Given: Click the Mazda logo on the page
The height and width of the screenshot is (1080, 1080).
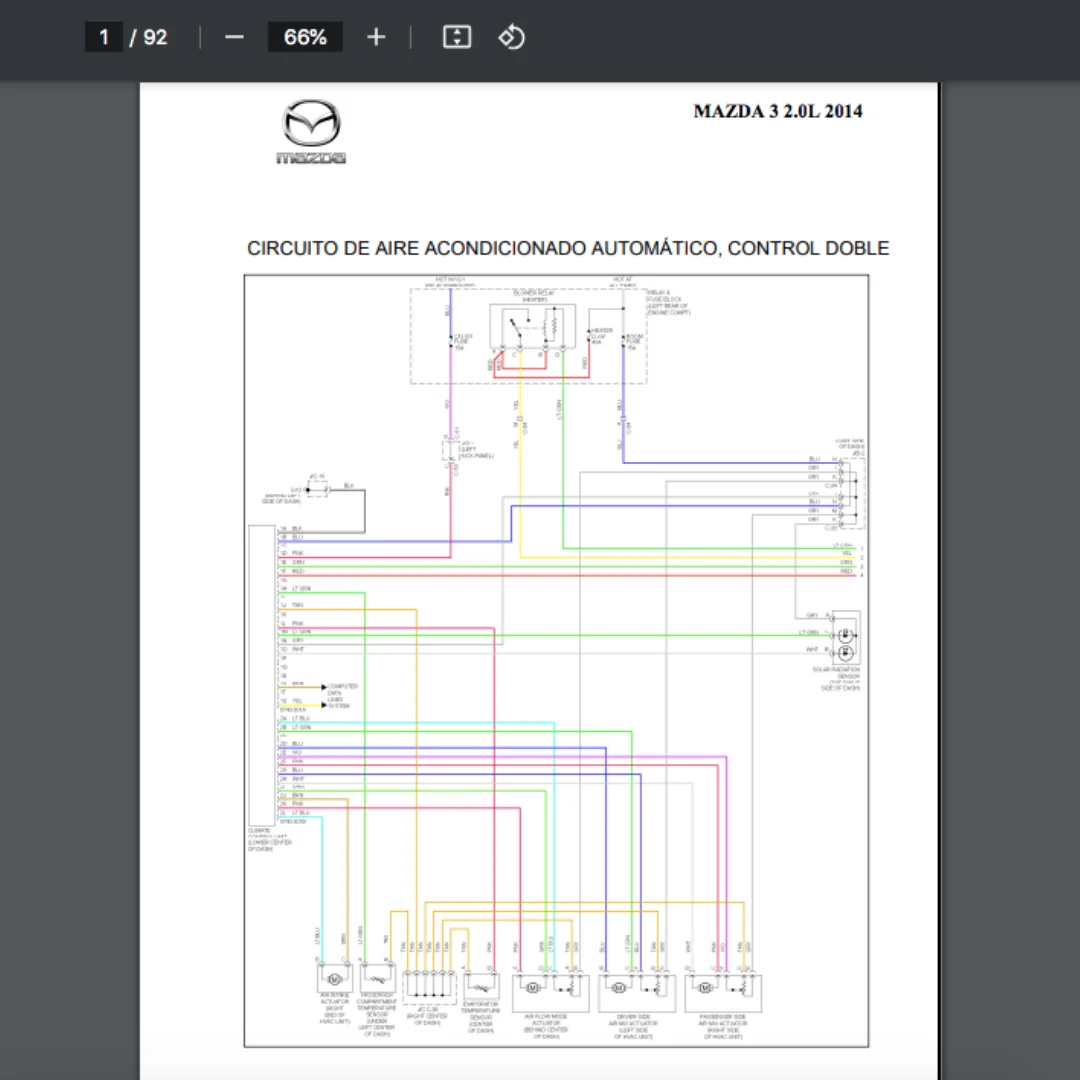Looking at the screenshot, I should (311, 132).
